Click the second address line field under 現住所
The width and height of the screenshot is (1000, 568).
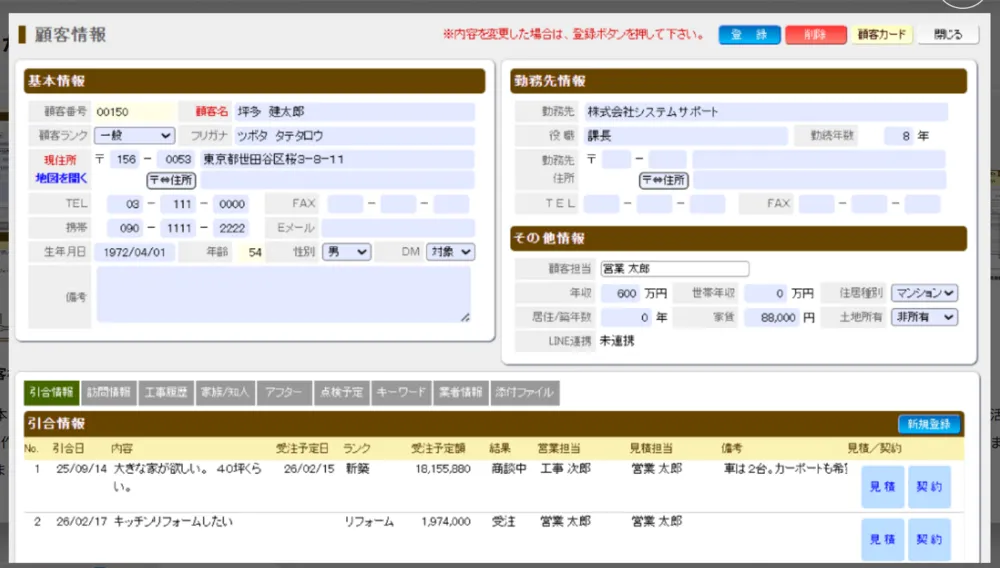pos(337,180)
